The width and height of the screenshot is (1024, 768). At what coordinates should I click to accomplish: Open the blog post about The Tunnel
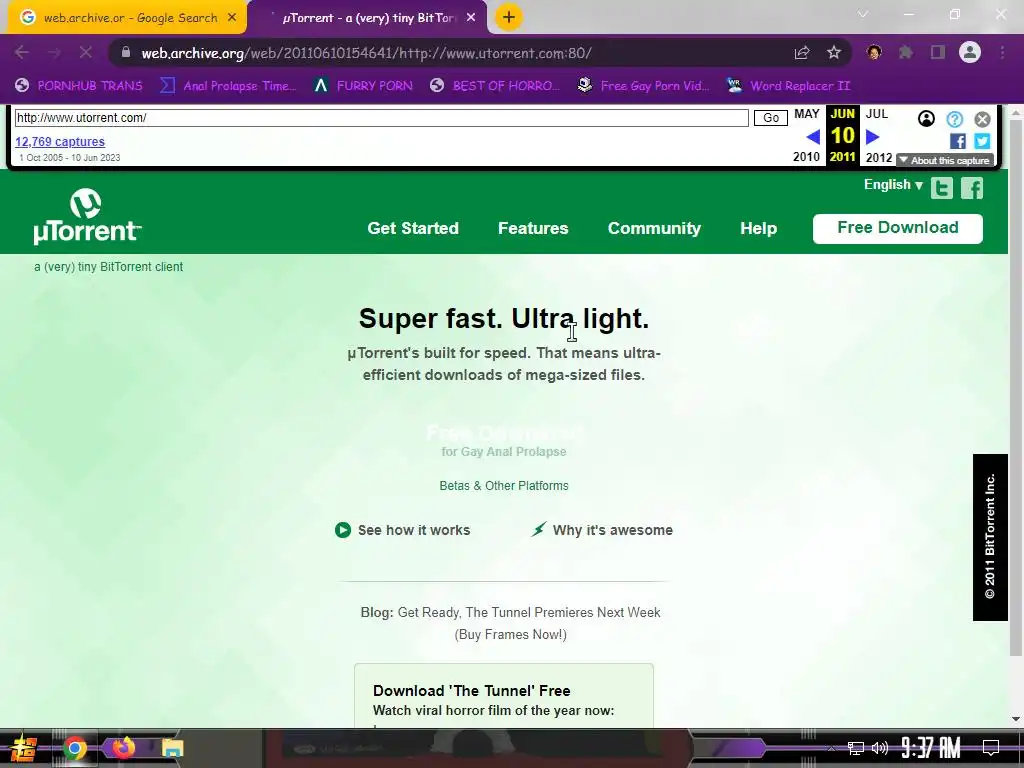[x=528, y=623]
